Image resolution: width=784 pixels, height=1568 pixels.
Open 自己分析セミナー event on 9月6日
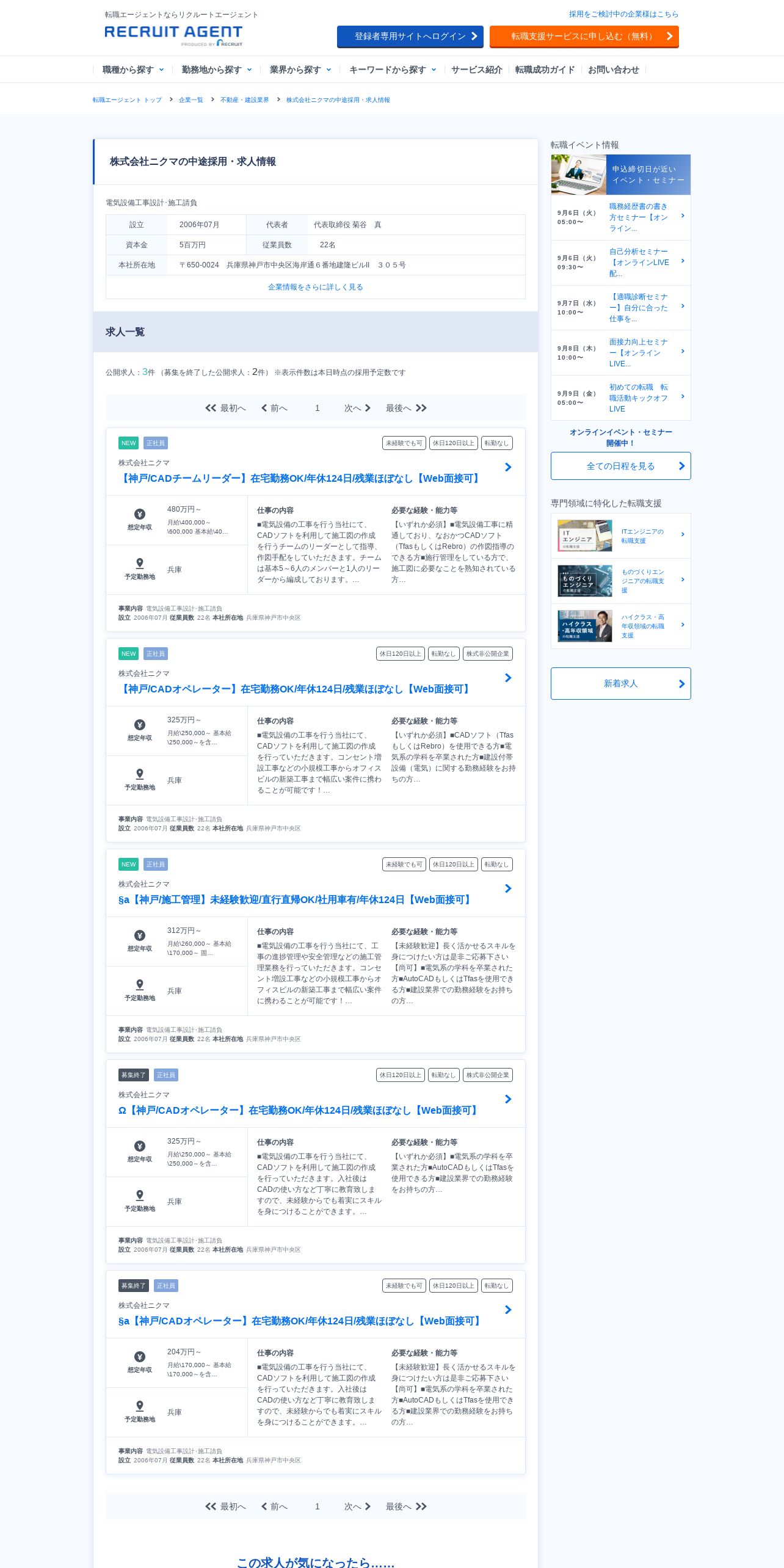click(x=621, y=263)
